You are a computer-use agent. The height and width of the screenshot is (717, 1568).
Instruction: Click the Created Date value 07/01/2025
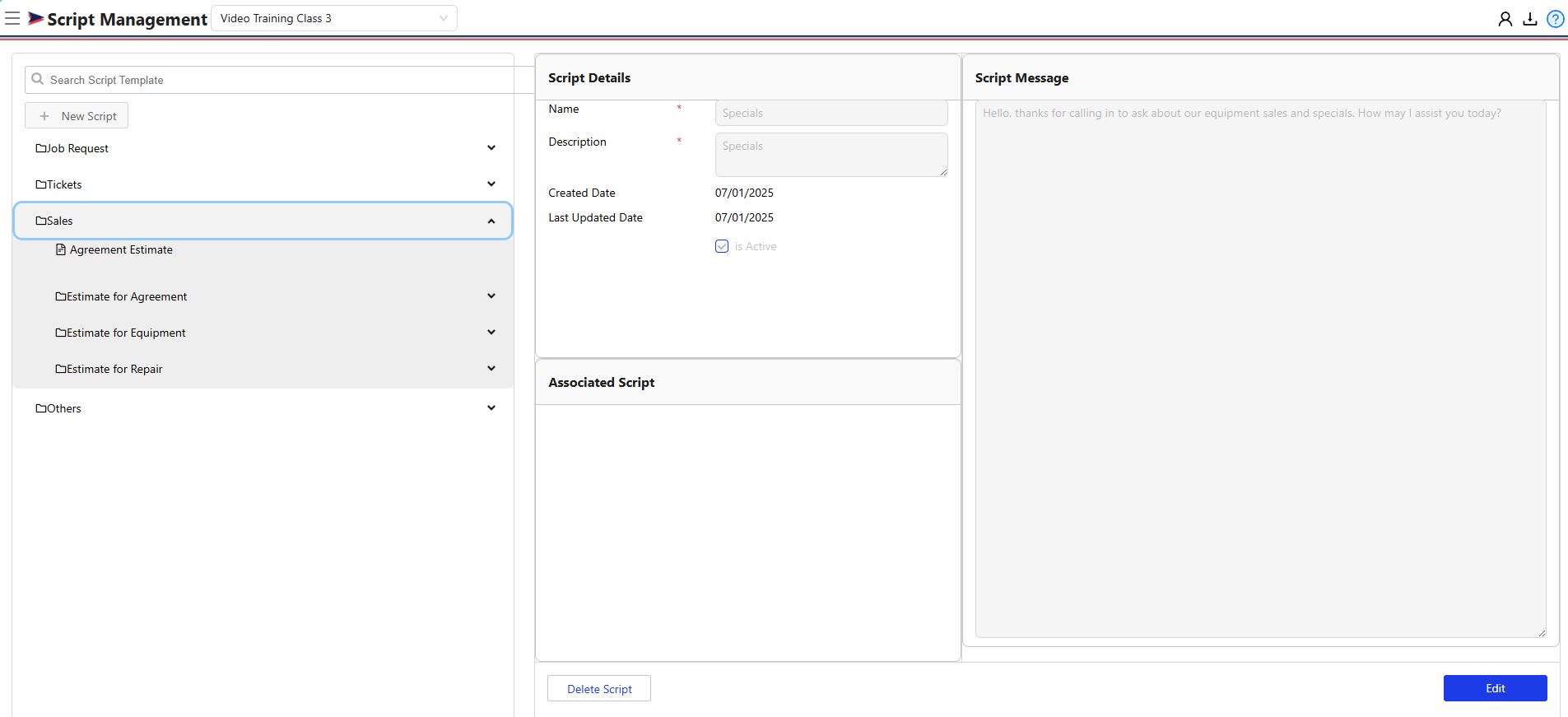[x=744, y=193]
